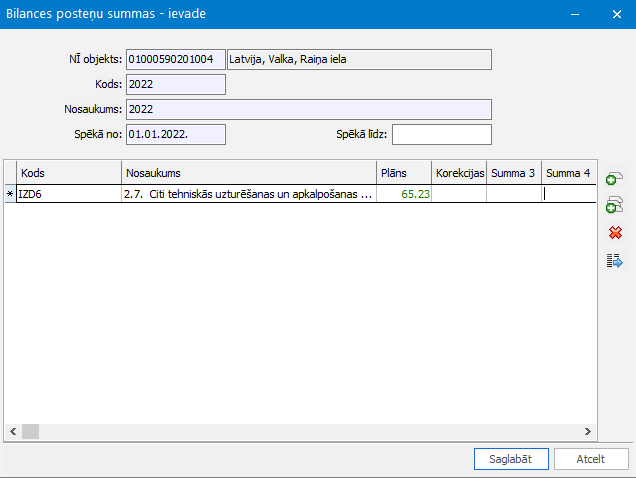This screenshot has height=478, width=636.
Task: Click the Summa 3 cell in IZD6 row
Action: click(514, 194)
